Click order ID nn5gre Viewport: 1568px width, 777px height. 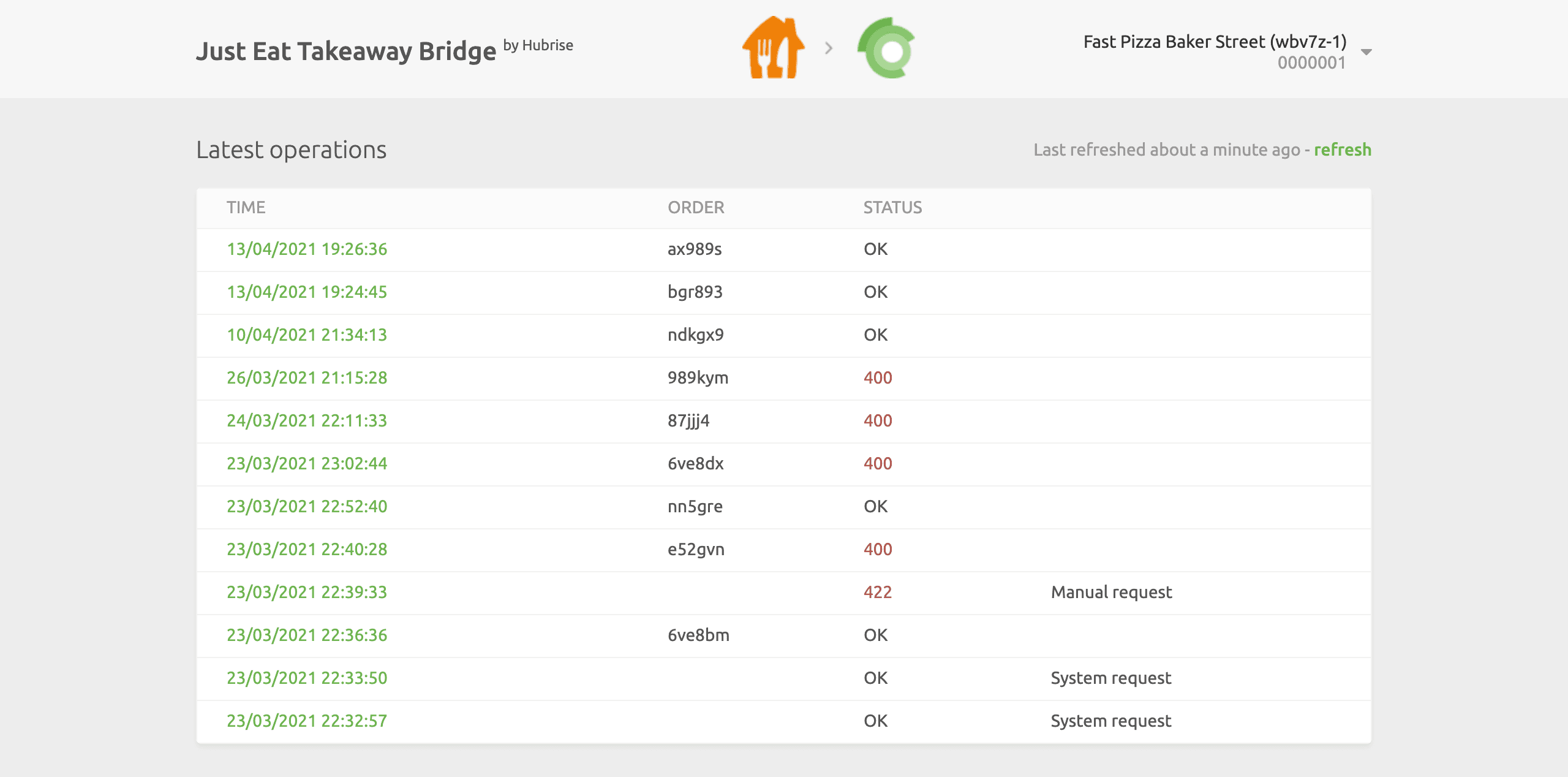click(695, 506)
